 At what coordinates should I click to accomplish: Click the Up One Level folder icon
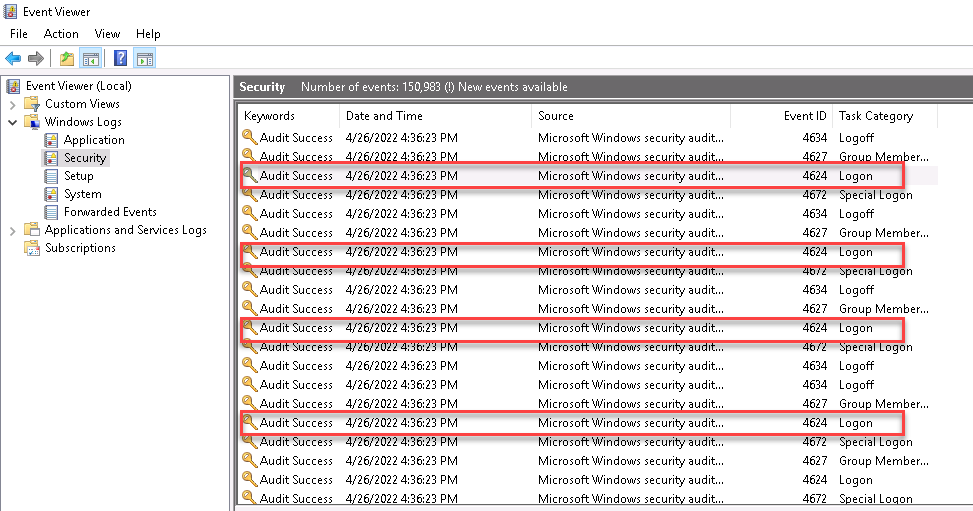click(66, 59)
